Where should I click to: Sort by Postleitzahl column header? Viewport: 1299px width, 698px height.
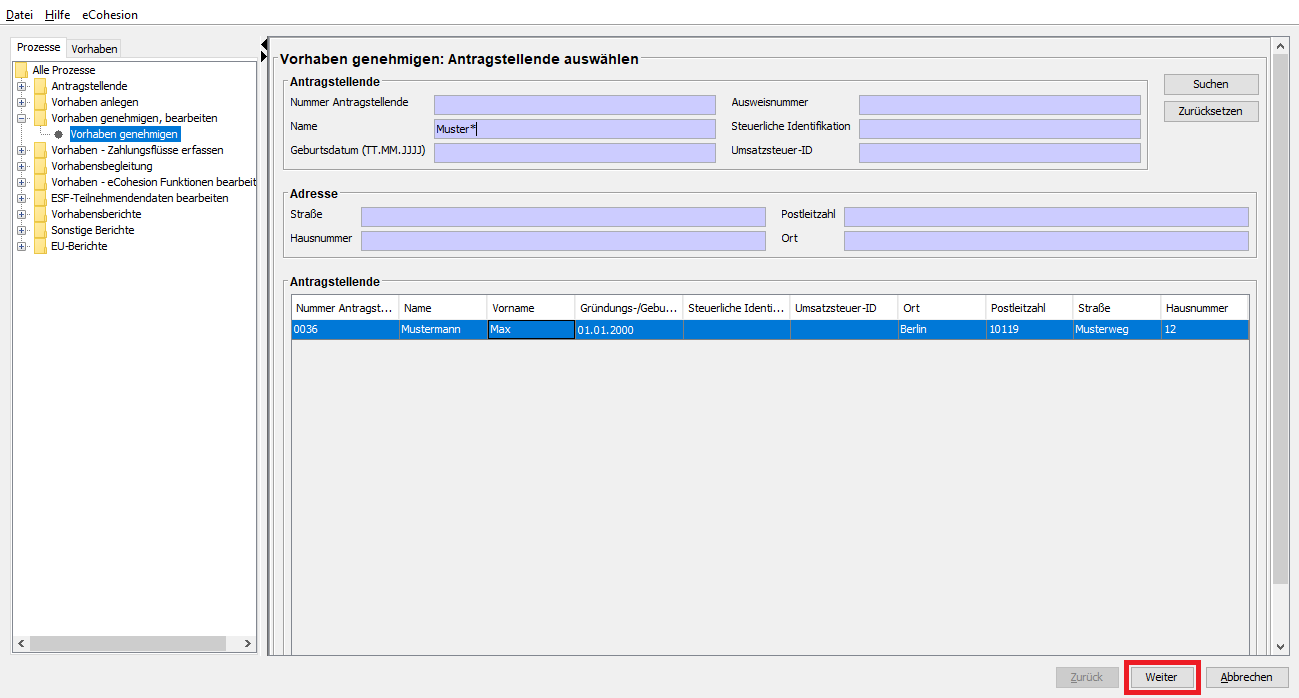[x=1030, y=308]
